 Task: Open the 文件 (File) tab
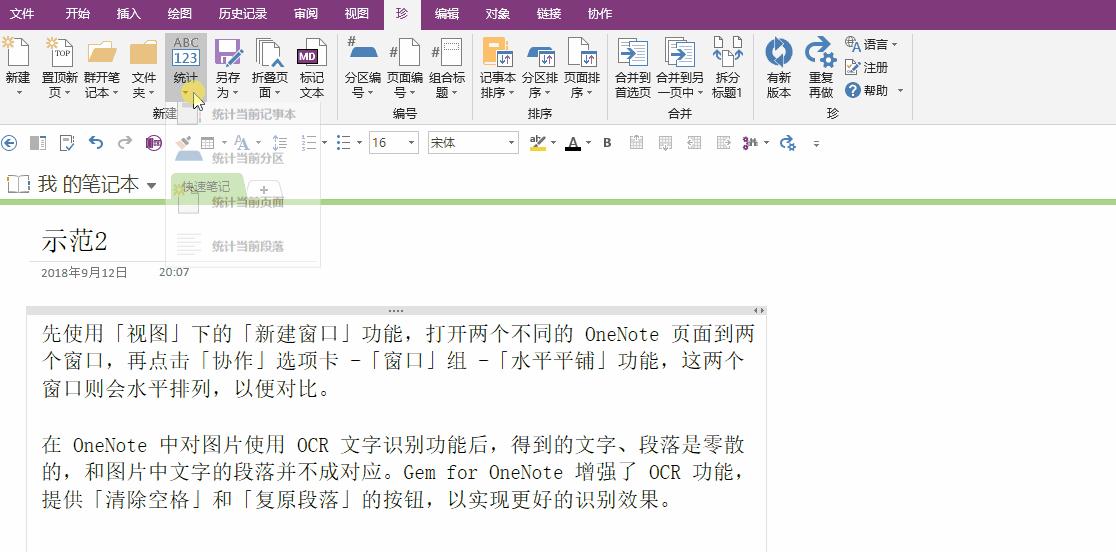pos(22,14)
